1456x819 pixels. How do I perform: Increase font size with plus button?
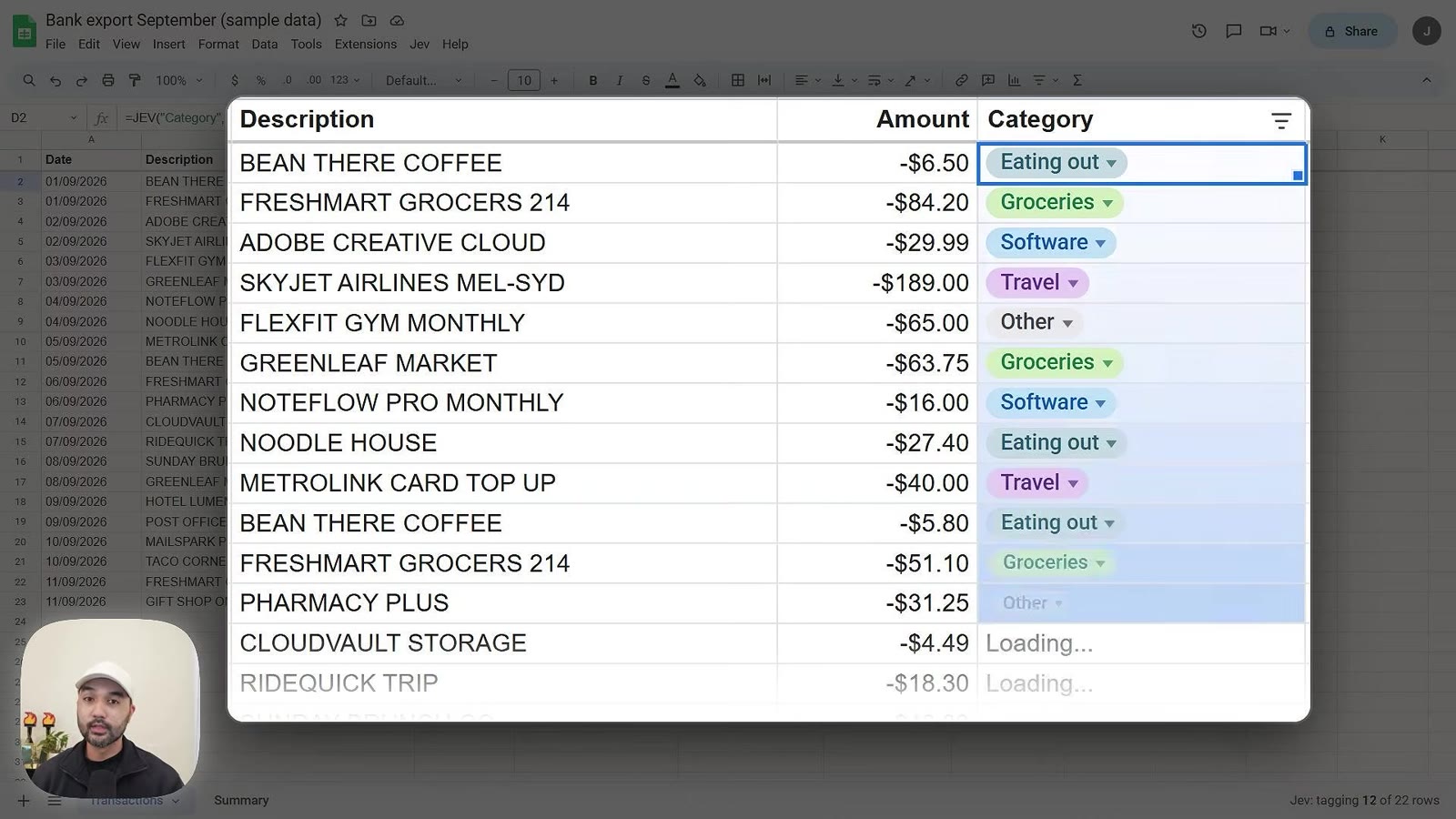(x=554, y=80)
